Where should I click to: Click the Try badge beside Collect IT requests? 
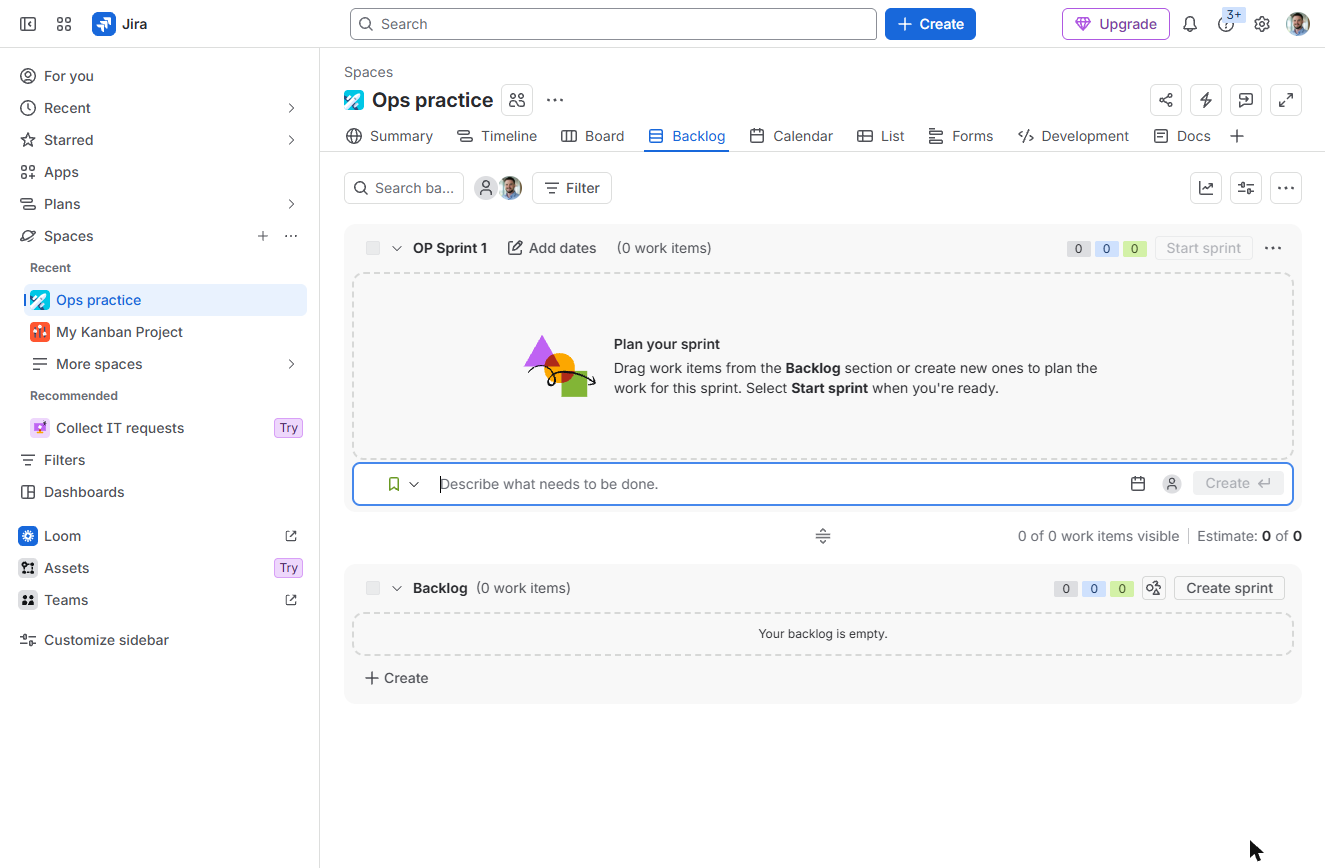[289, 428]
